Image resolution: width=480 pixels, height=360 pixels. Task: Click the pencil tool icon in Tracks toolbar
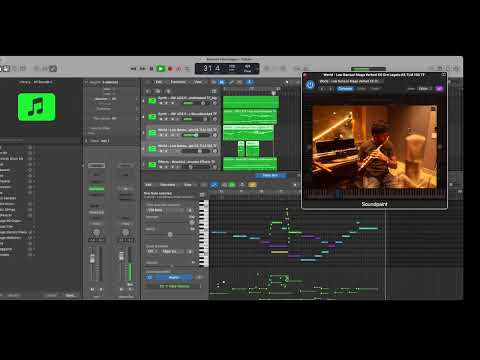coord(230,82)
